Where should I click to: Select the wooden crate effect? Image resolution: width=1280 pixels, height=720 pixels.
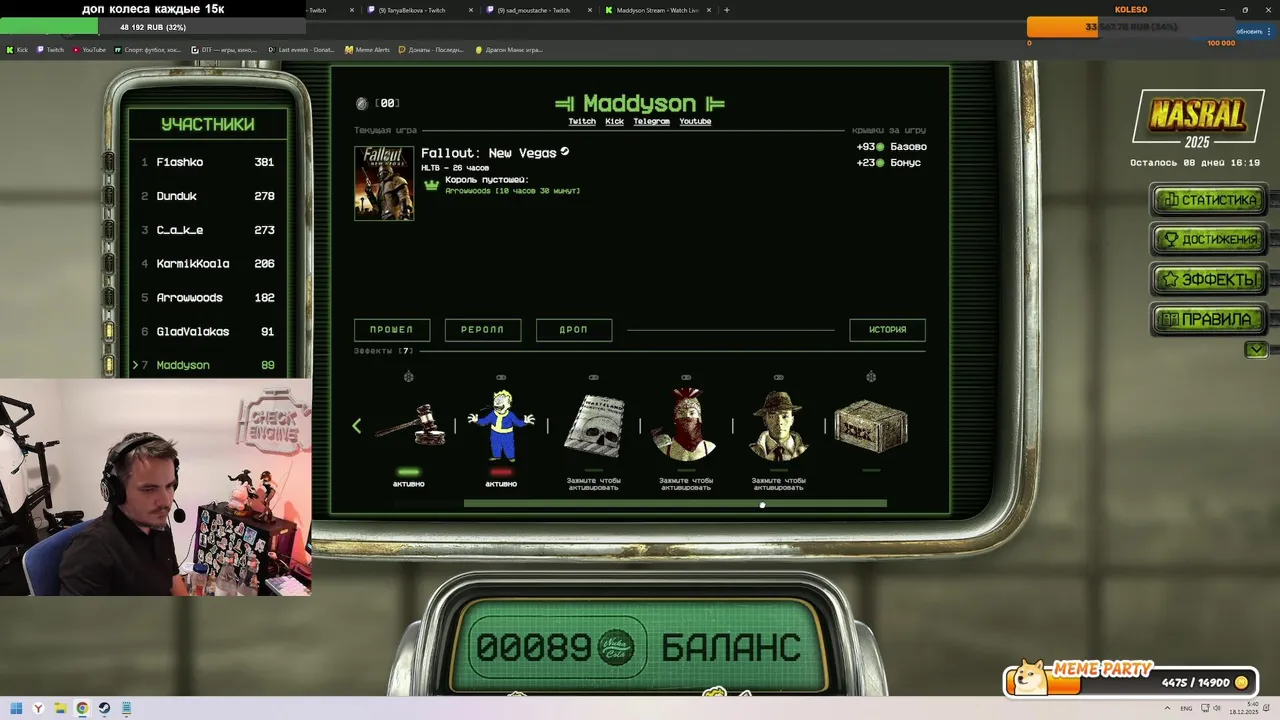[x=871, y=426]
